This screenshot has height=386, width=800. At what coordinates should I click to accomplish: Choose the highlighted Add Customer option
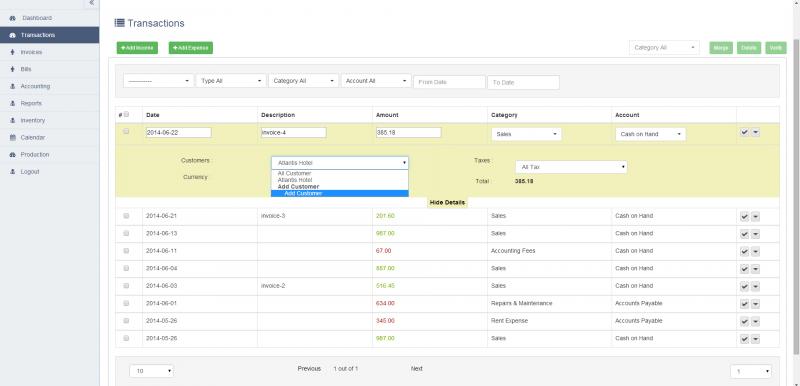pyautogui.click(x=340, y=193)
